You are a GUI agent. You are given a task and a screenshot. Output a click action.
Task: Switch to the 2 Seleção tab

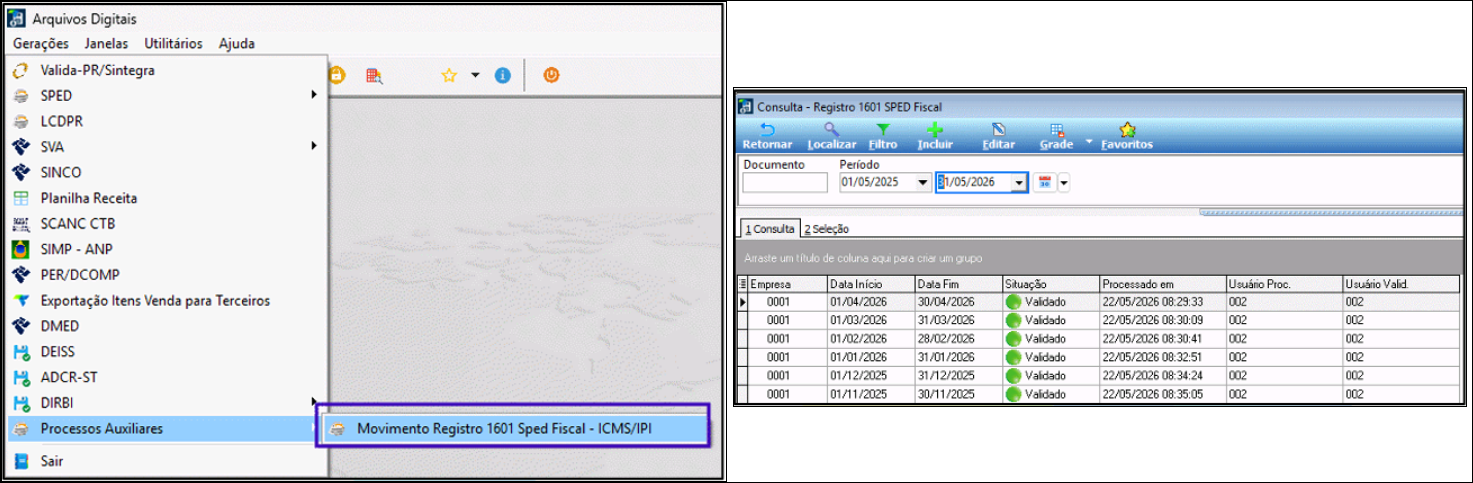[x=827, y=229]
